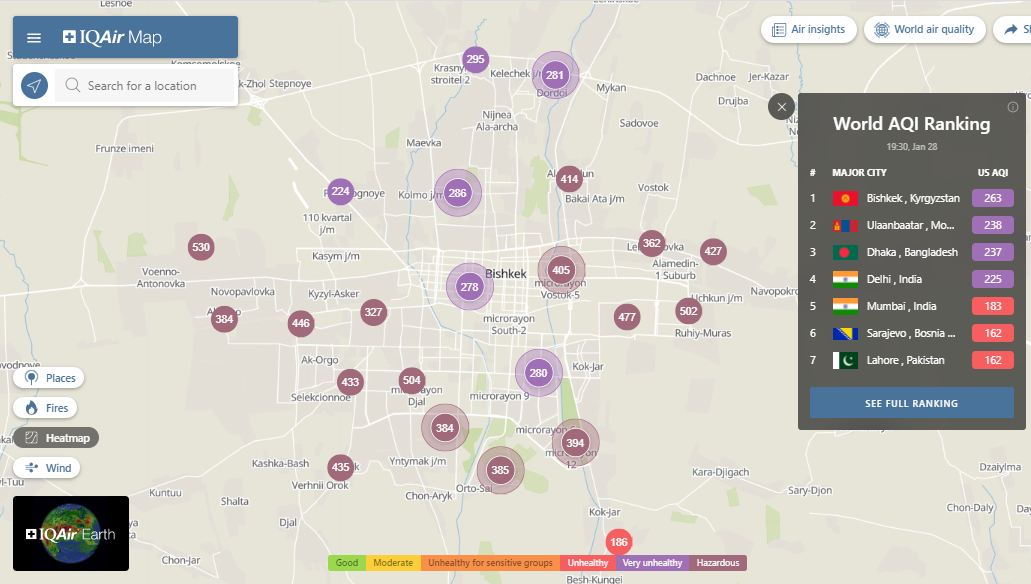The height and width of the screenshot is (584, 1031).
Task: Close the World AQI Ranking panel
Action: pos(782,107)
